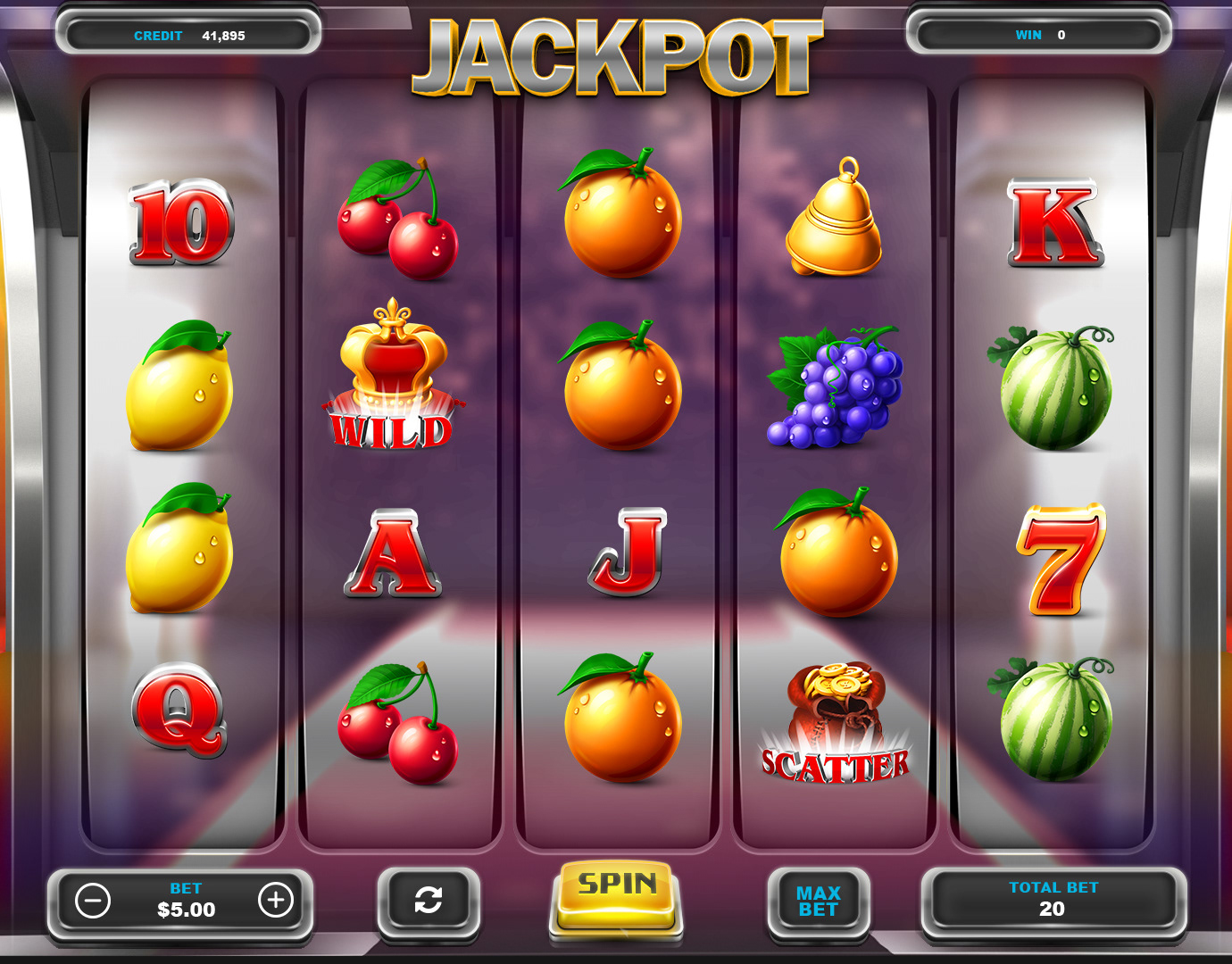Image resolution: width=1232 pixels, height=964 pixels.
Task: Click the CREDIT balance display
Action: [x=188, y=36]
